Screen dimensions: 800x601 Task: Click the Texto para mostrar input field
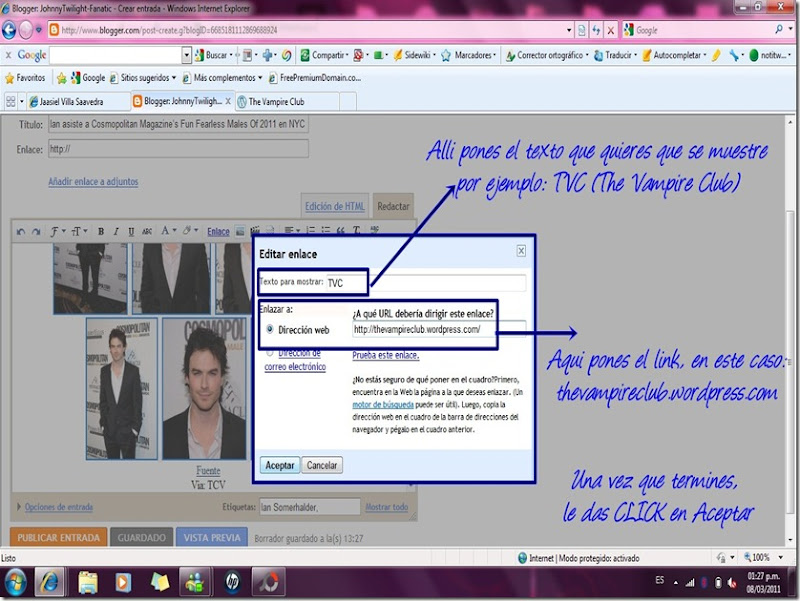(x=426, y=283)
